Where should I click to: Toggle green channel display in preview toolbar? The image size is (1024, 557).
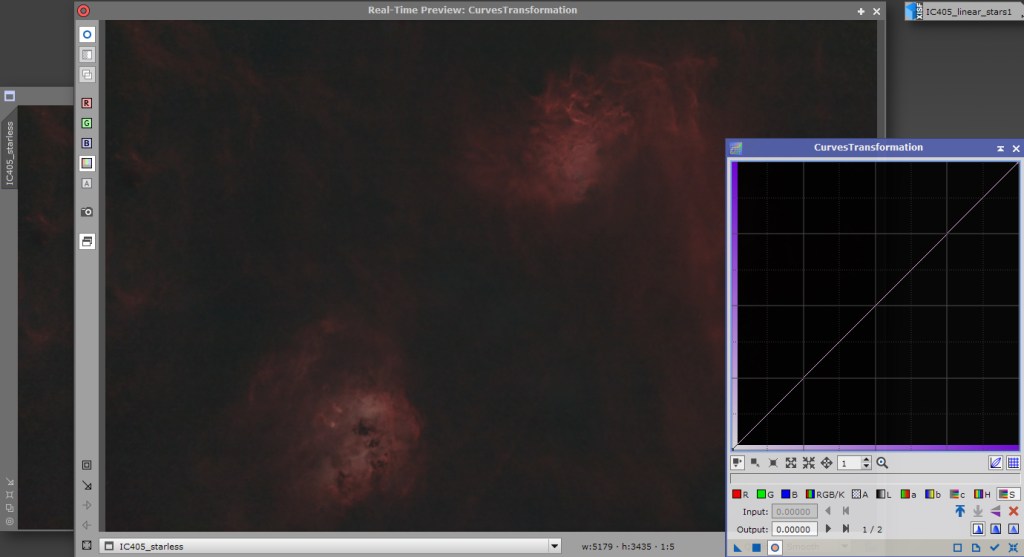pyautogui.click(x=87, y=123)
